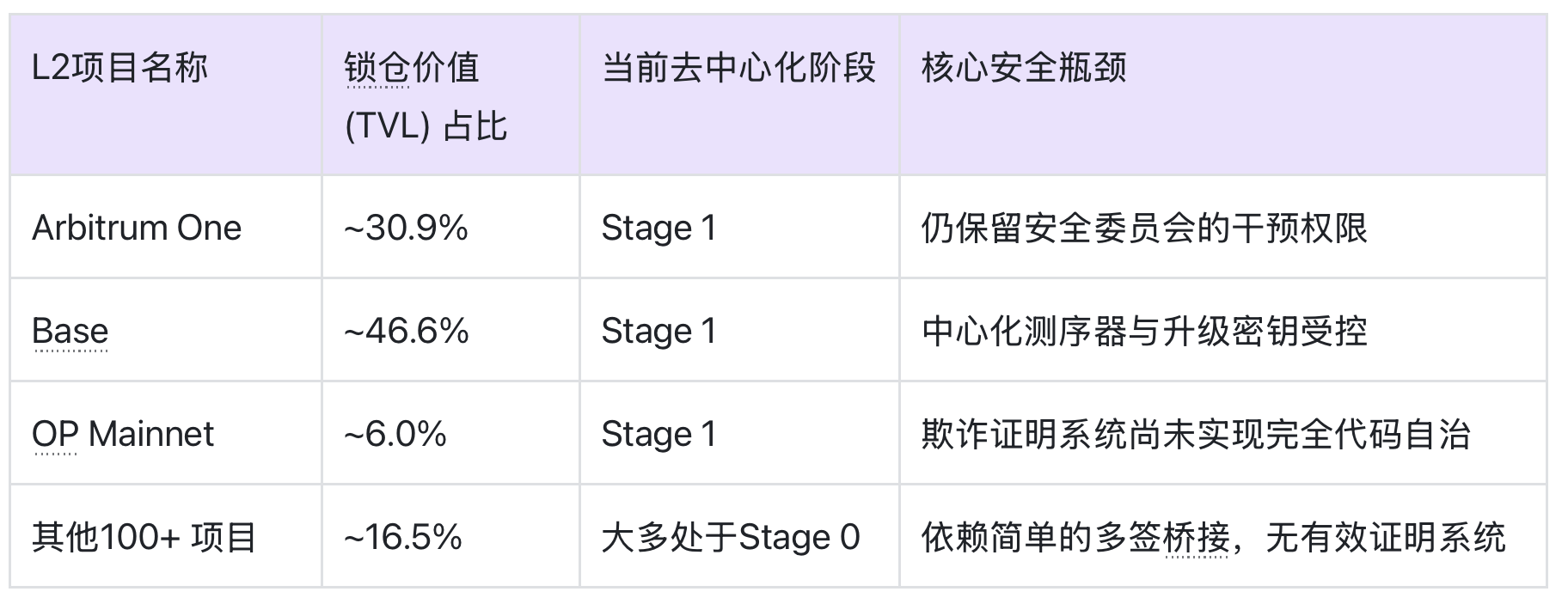This screenshot has width=1568, height=610.
Task: Click the dotted-underlined 锁仓价值 term in header
Action: click(x=377, y=69)
